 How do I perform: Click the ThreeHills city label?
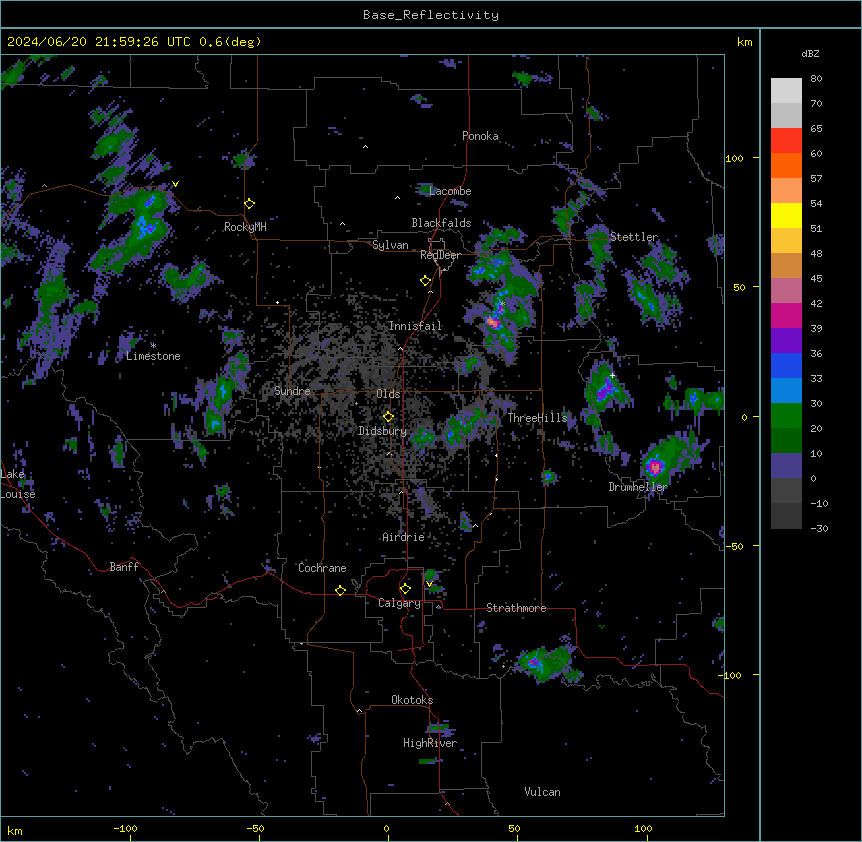tap(537, 418)
